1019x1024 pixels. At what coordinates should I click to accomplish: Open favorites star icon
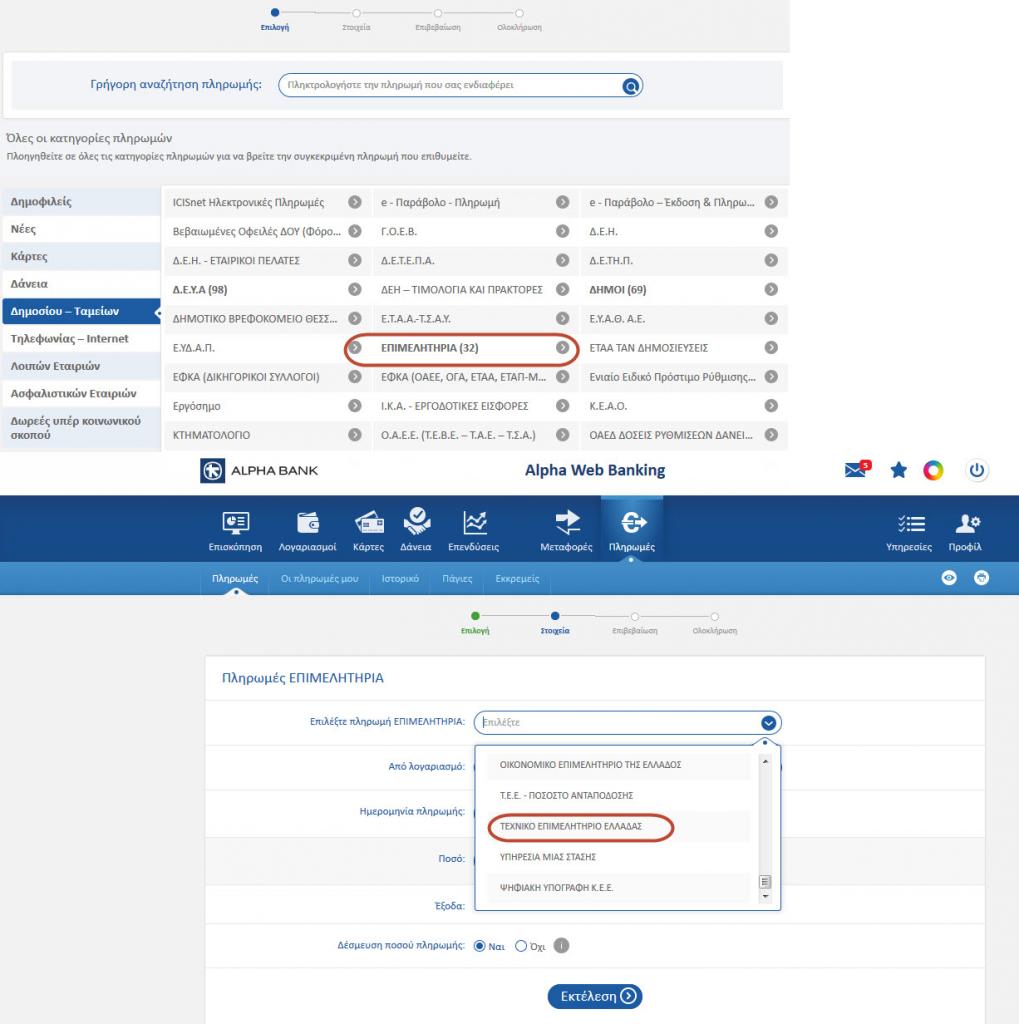899,470
